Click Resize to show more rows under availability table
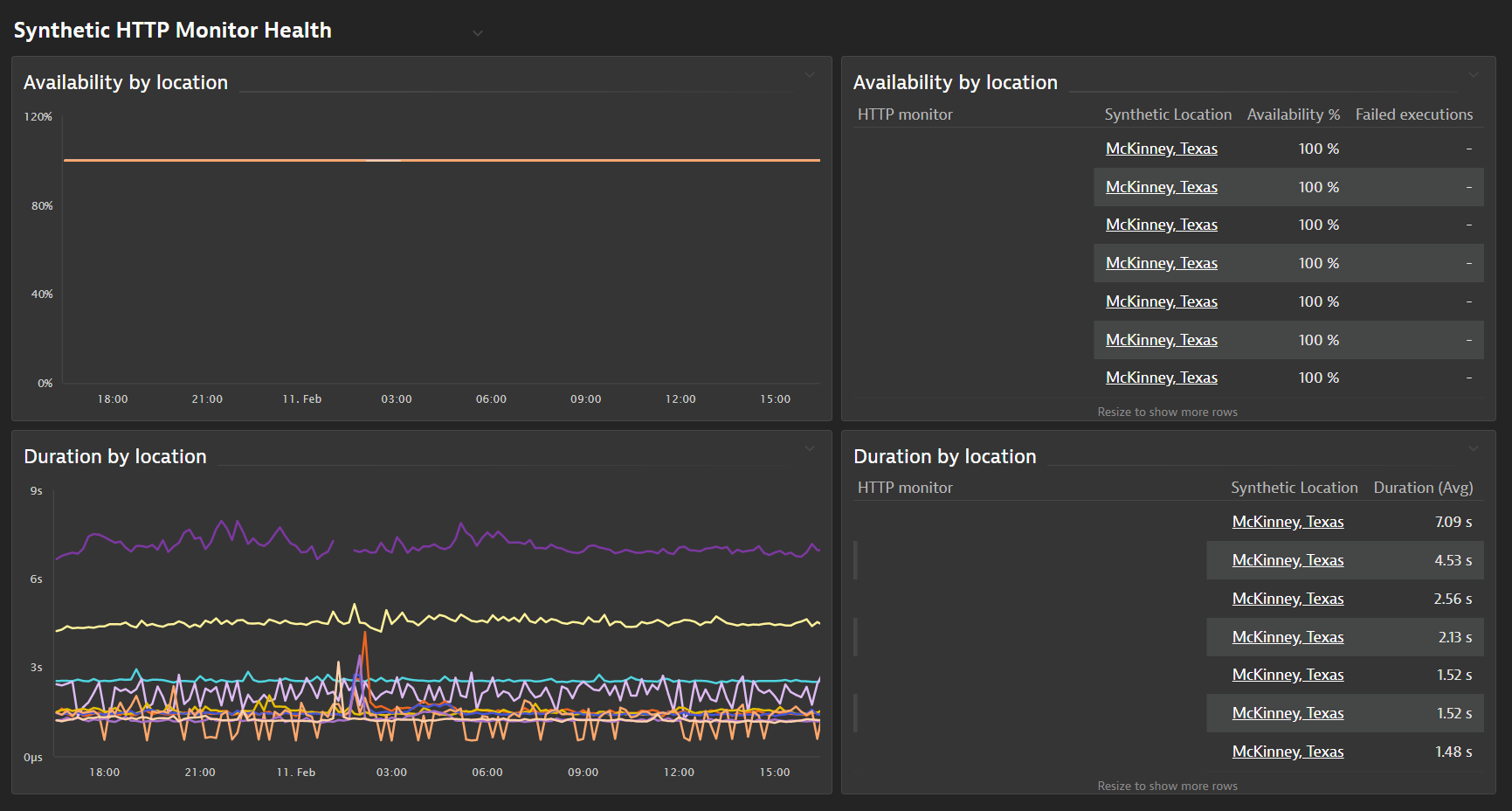The height and width of the screenshot is (811, 1512). pos(1167,412)
